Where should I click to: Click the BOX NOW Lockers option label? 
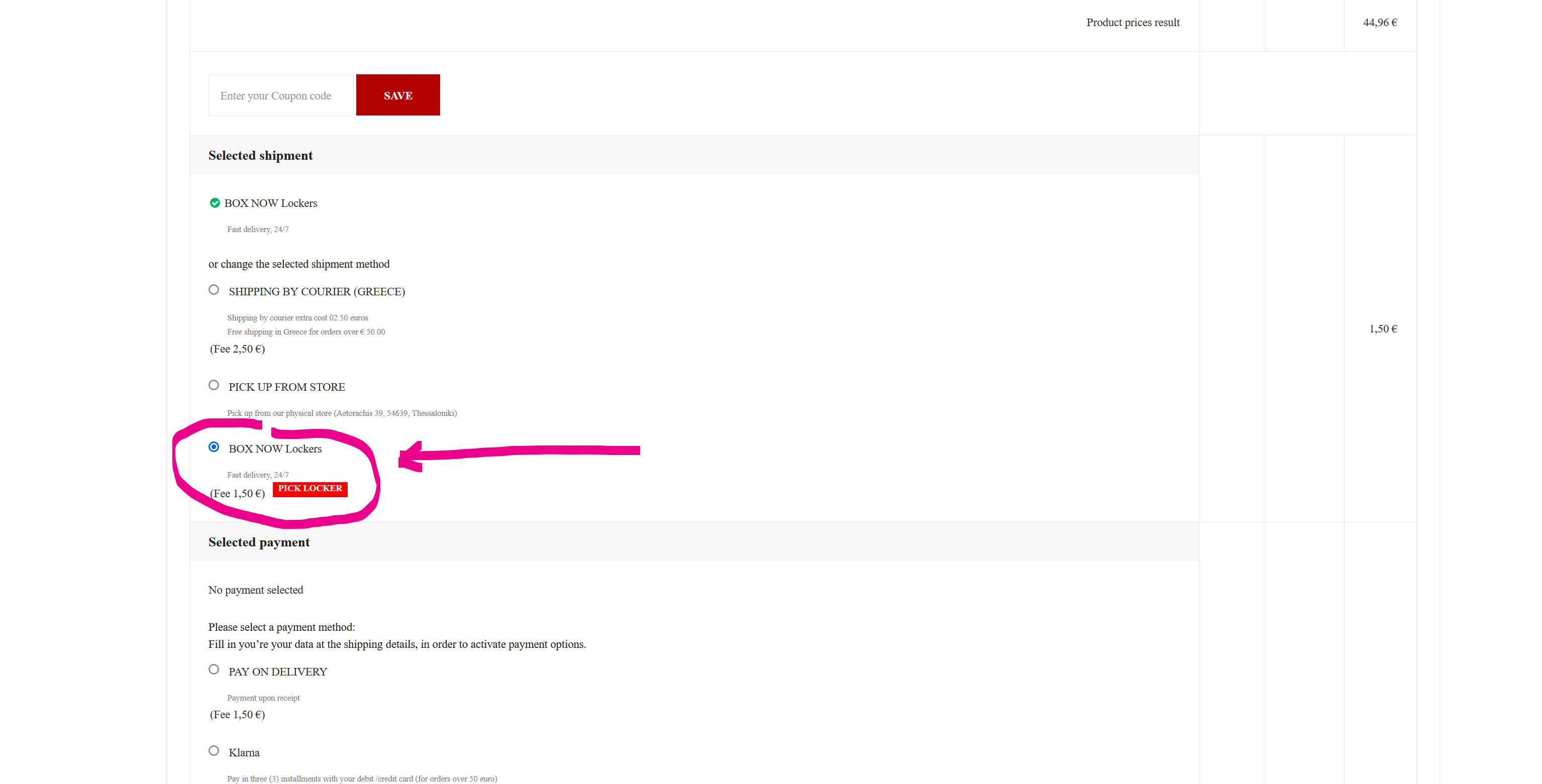point(275,449)
